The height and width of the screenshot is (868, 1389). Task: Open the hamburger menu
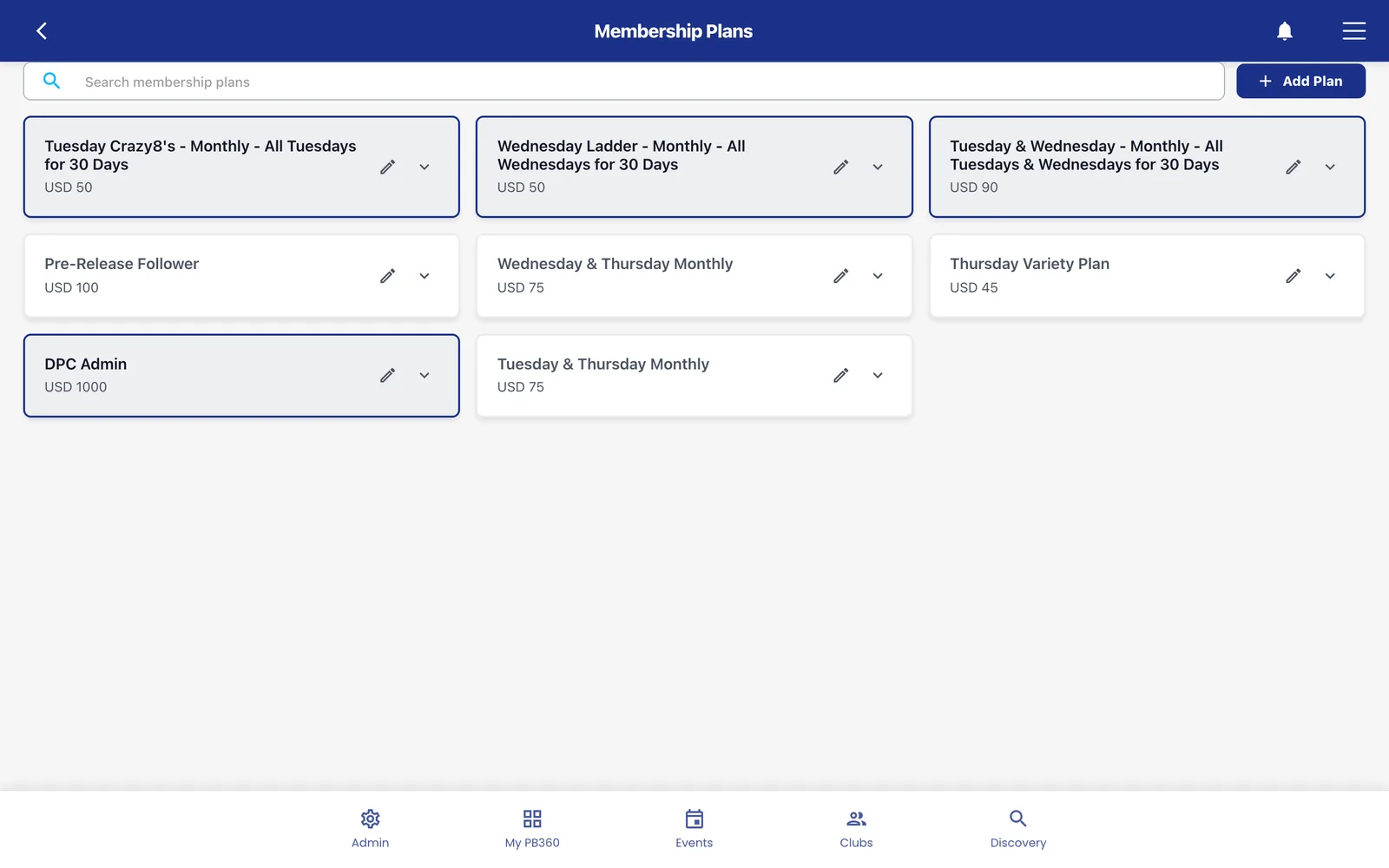coord(1353,31)
